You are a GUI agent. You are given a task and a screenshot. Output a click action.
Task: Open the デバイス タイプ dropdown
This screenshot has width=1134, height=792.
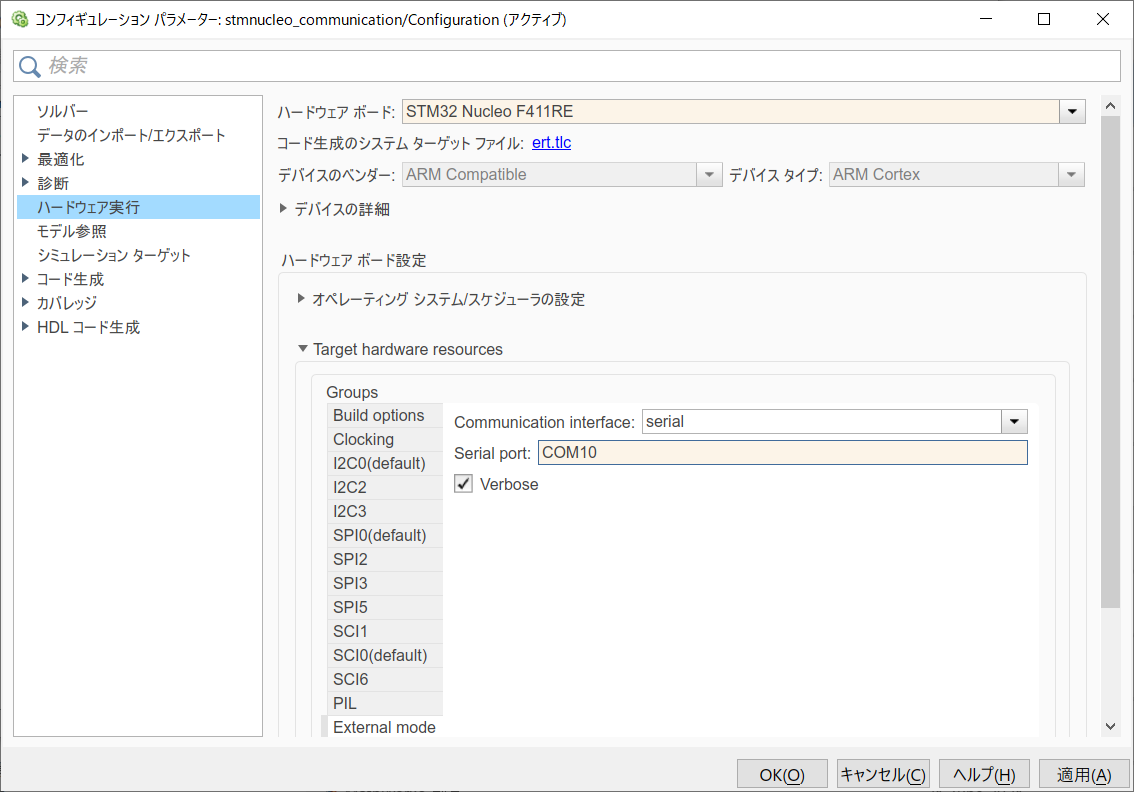click(x=1071, y=174)
